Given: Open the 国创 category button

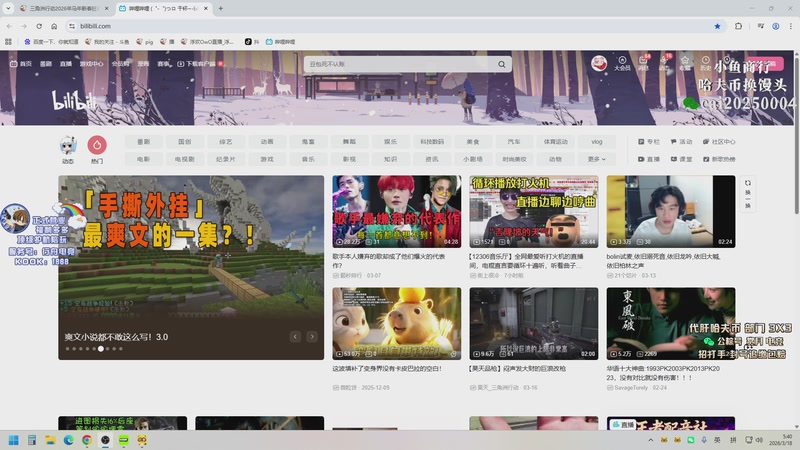Looking at the screenshot, I should (185, 142).
